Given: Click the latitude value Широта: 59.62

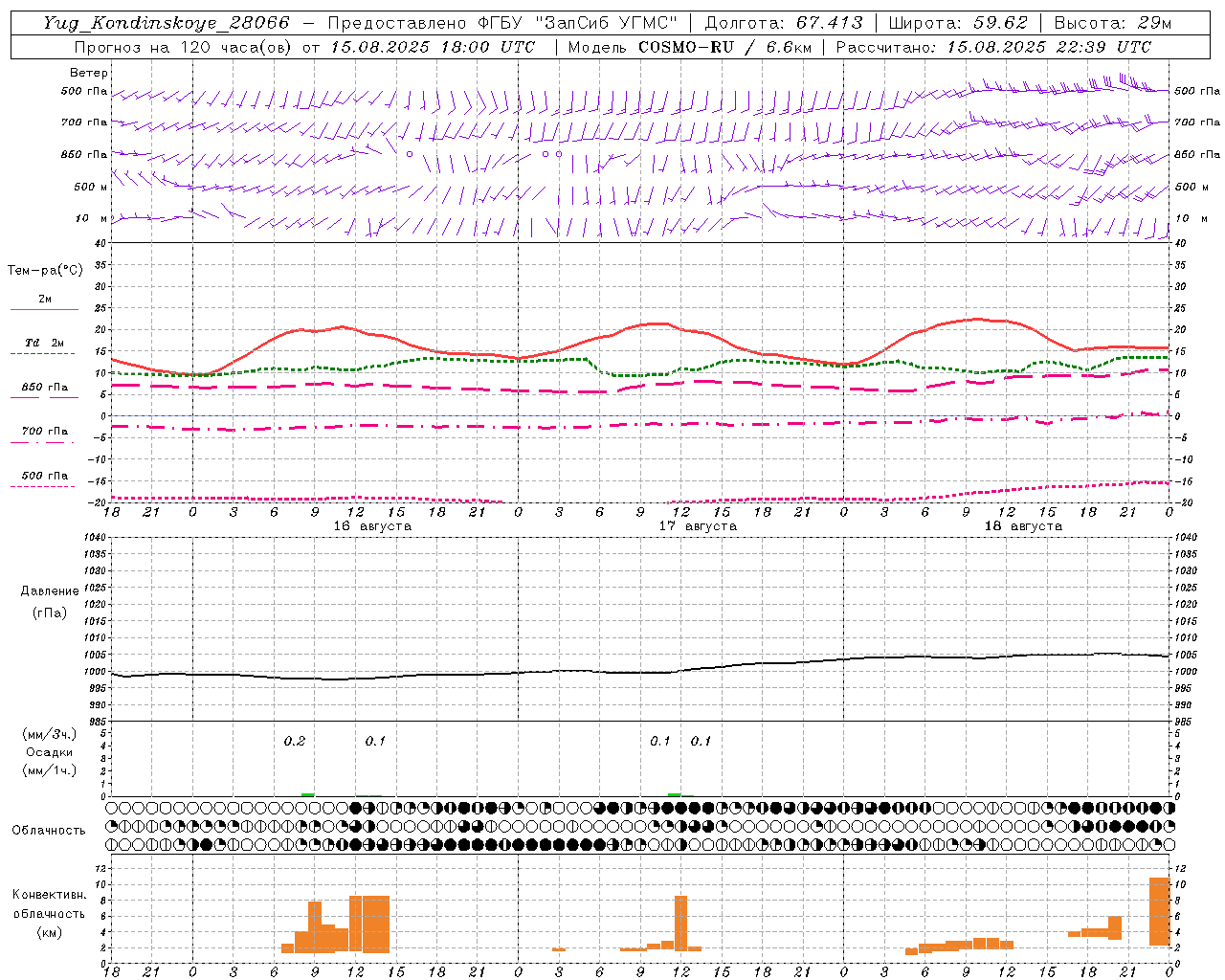Looking at the screenshot, I should point(958,23).
